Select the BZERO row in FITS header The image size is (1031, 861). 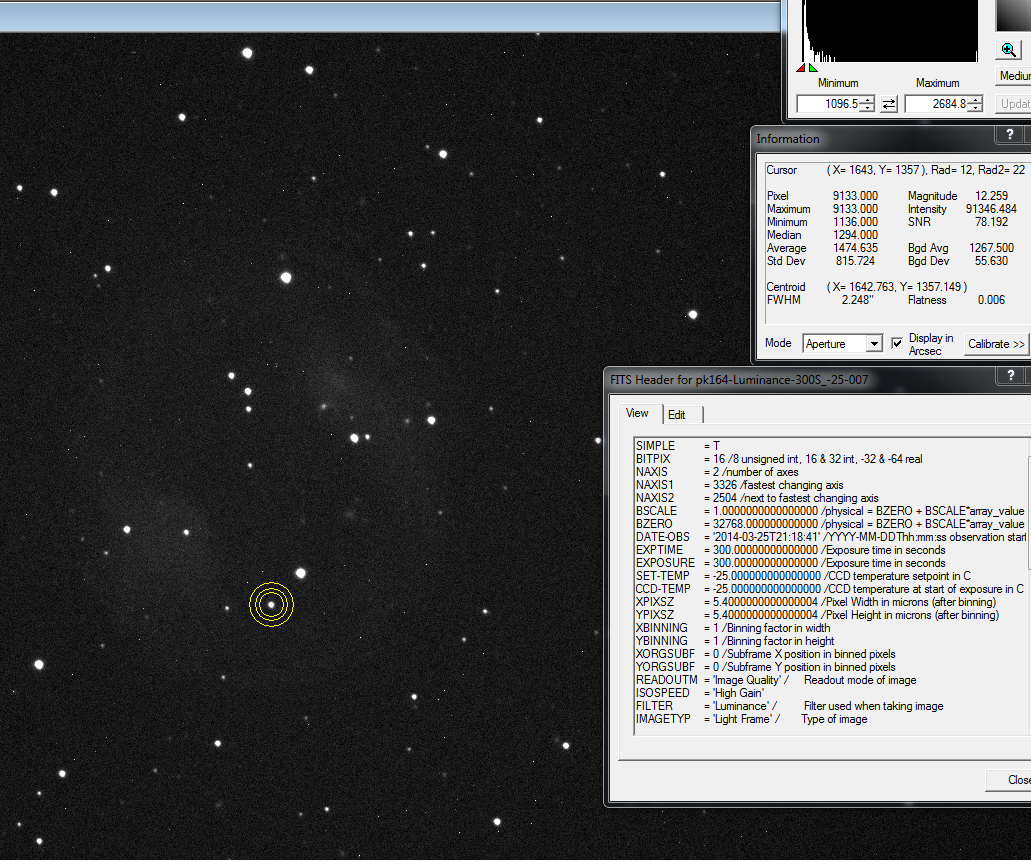pyautogui.click(x=830, y=524)
